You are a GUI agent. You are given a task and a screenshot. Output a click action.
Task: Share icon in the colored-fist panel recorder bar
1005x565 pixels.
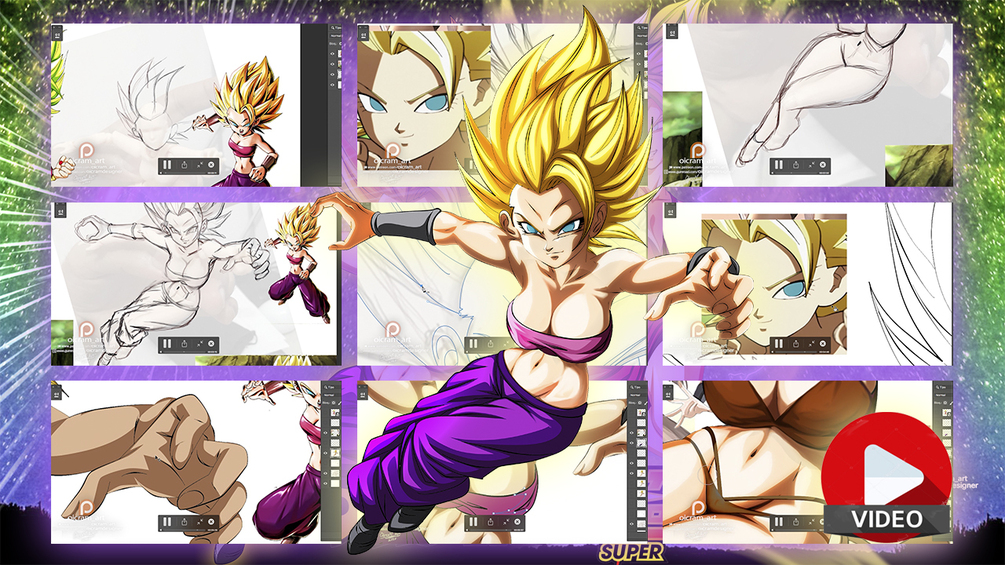click(x=184, y=522)
